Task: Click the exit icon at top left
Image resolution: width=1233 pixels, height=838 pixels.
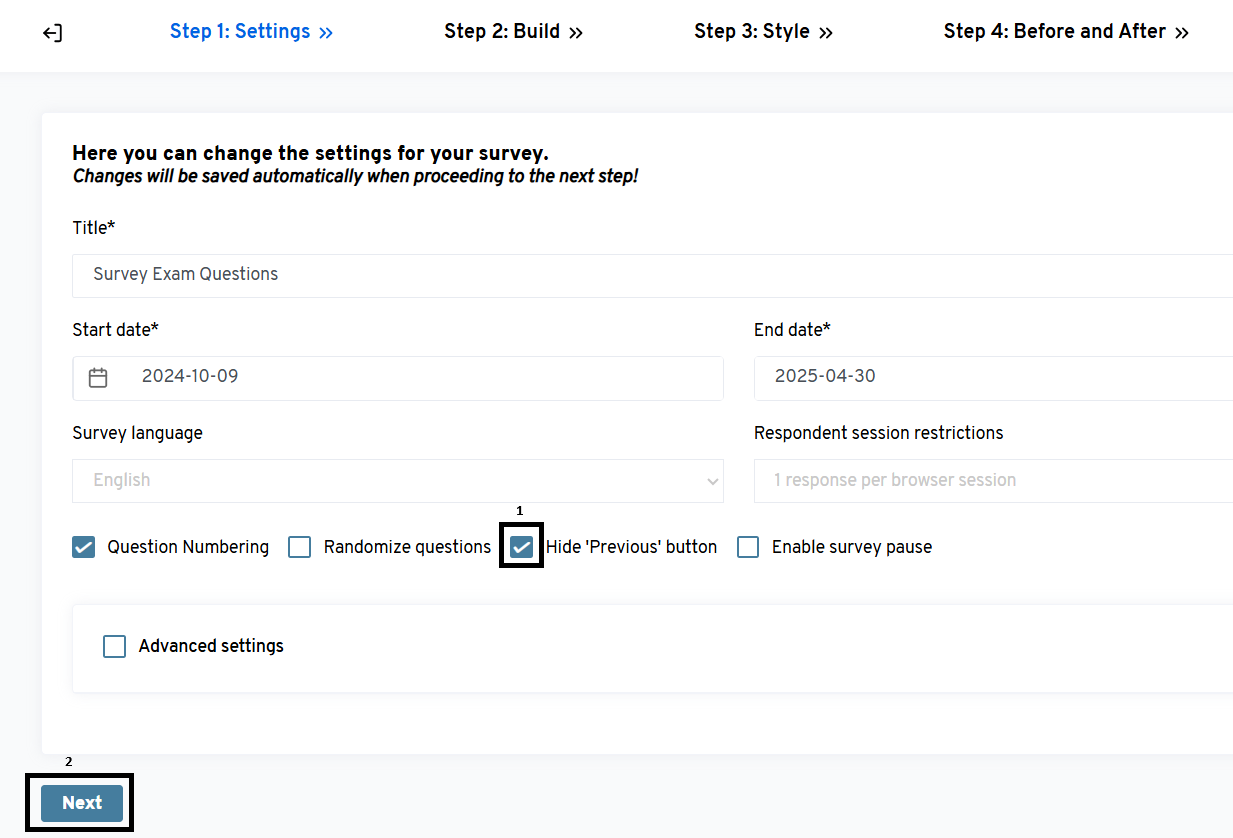Action: point(52,33)
